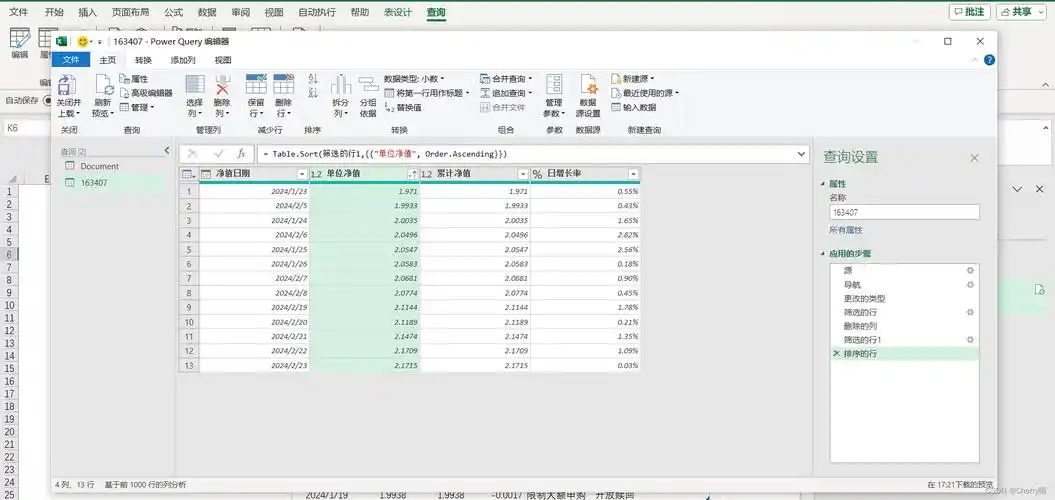Open settings gear for 筛选的行1 step

click(970, 340)
